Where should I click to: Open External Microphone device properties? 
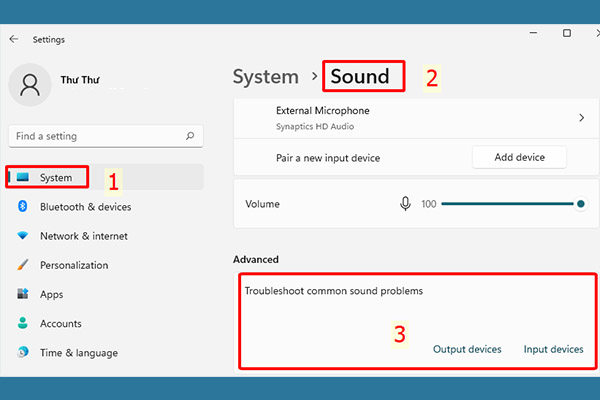point(416,118)
